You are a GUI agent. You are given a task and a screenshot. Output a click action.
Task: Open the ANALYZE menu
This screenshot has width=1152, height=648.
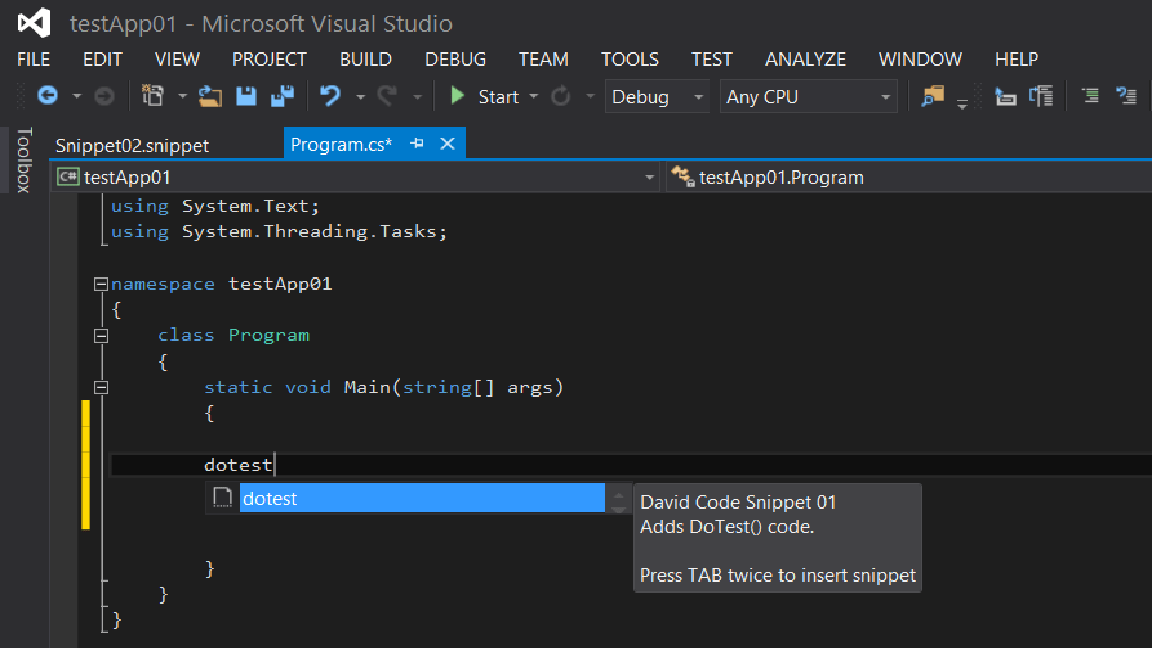[x=805, y=59]
